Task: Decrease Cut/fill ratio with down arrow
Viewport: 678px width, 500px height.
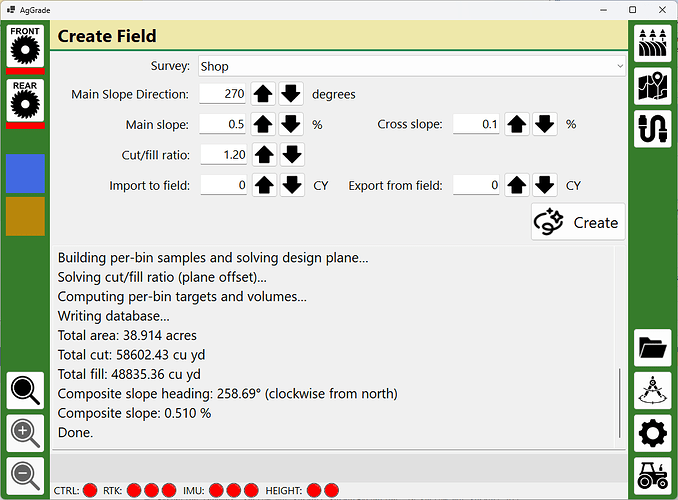Action: pyautogui.click(x=292, y=155)
